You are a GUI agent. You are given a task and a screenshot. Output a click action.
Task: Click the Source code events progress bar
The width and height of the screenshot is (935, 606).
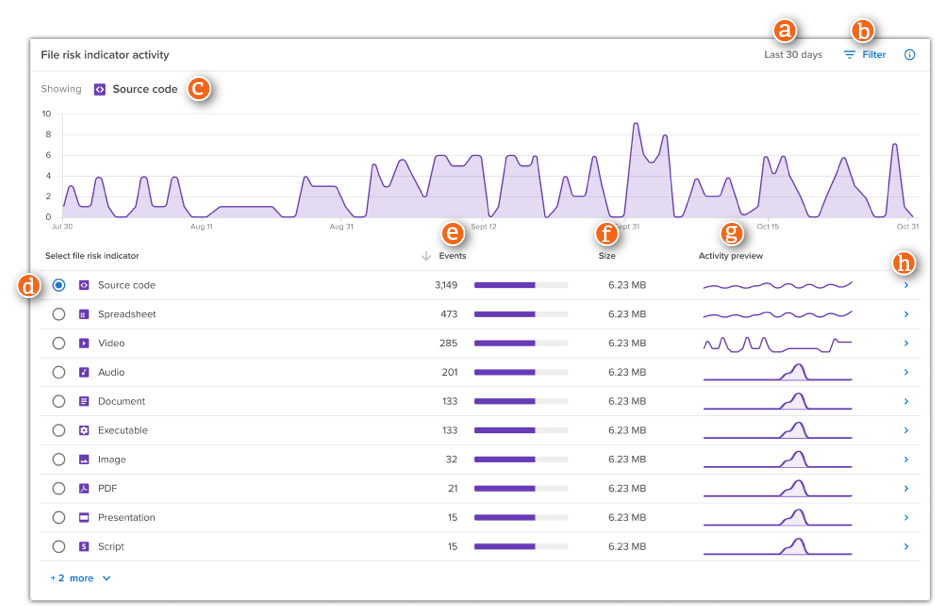point(523,285)
